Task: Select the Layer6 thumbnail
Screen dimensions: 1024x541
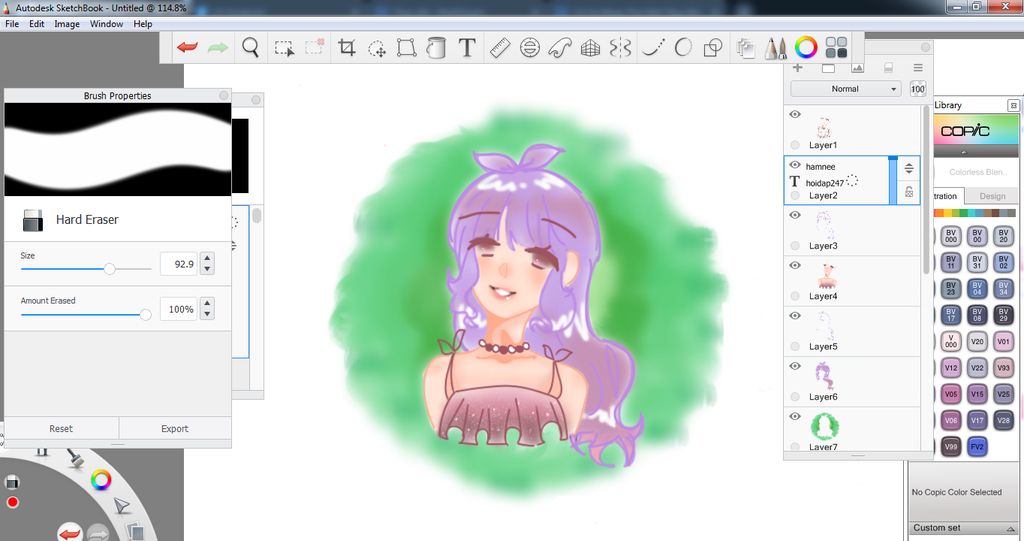Action: click(x=824, y=377)
